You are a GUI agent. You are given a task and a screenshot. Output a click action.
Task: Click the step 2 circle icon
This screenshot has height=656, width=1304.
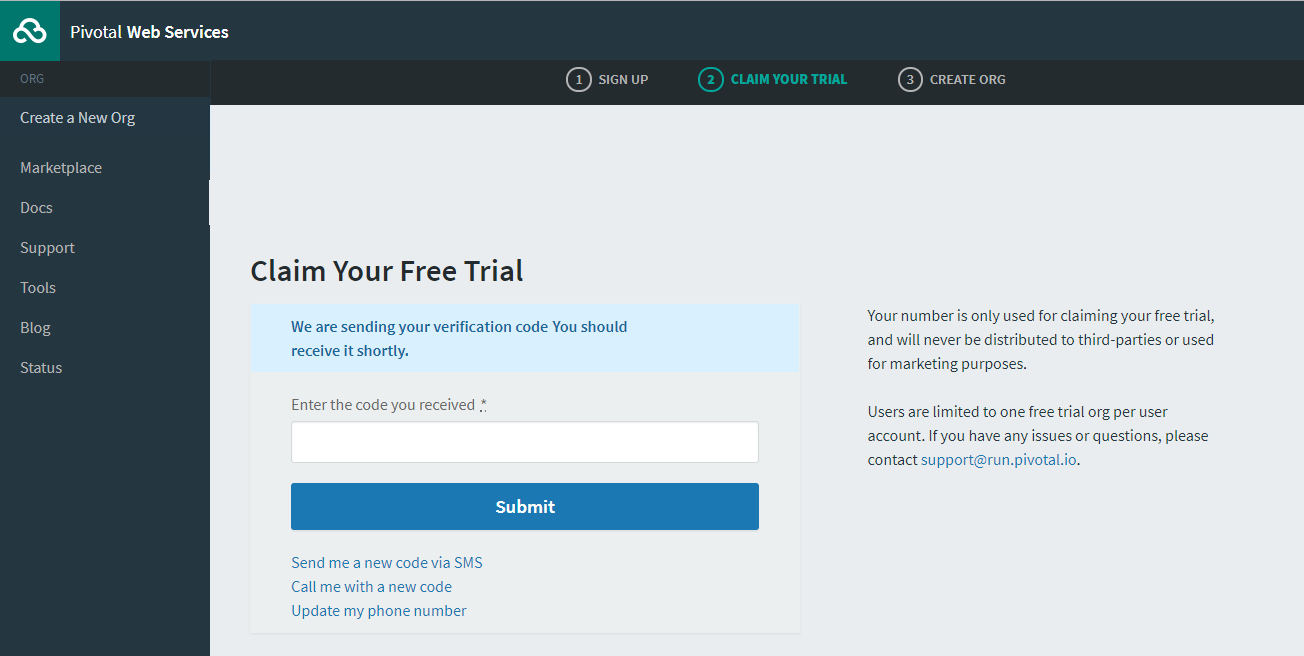pos(710,80)
